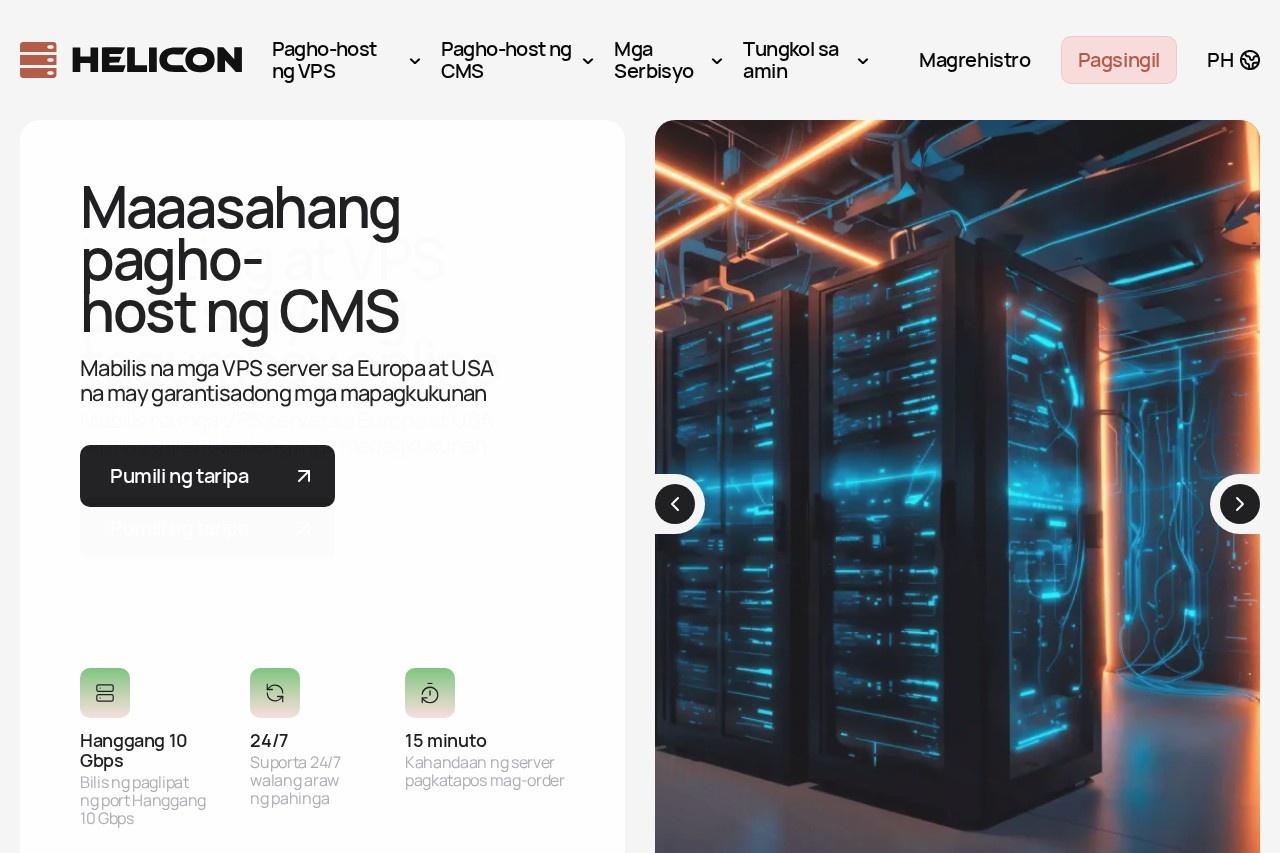Click the 24/7 support refresh icon
The width and height of the screenshot is (1280, 853).
(x=275, y=693)
